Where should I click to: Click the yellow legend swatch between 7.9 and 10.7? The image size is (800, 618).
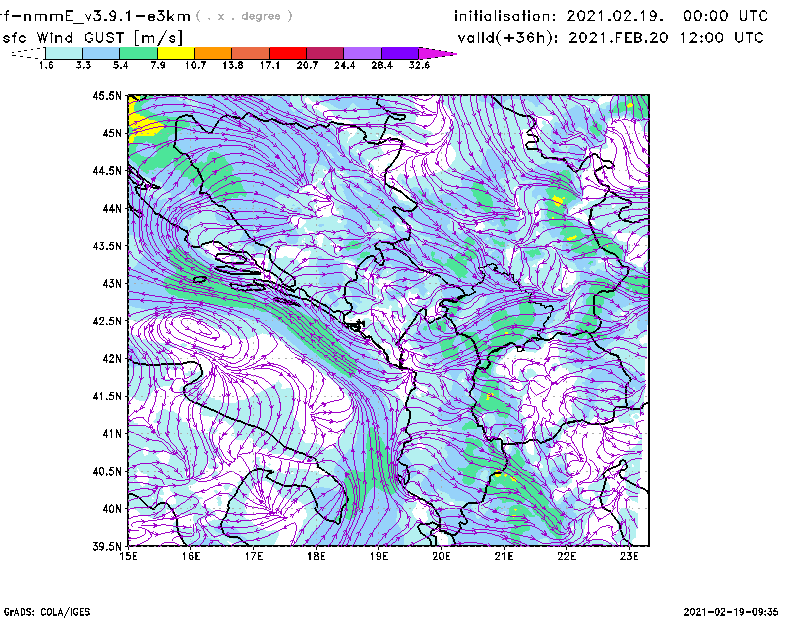(x=176, y=53)
